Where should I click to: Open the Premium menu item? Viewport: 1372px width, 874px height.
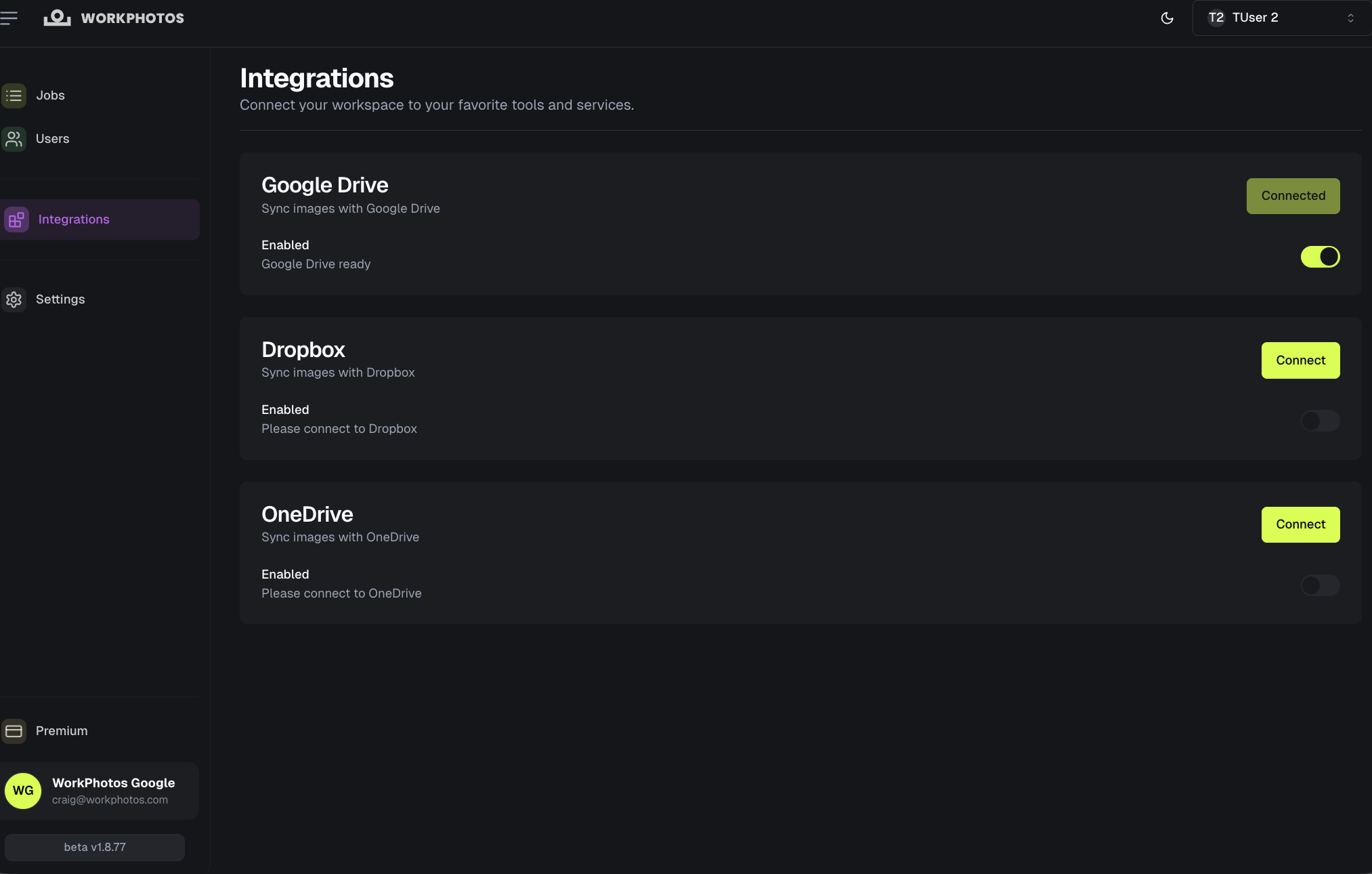tap(100, 731)
